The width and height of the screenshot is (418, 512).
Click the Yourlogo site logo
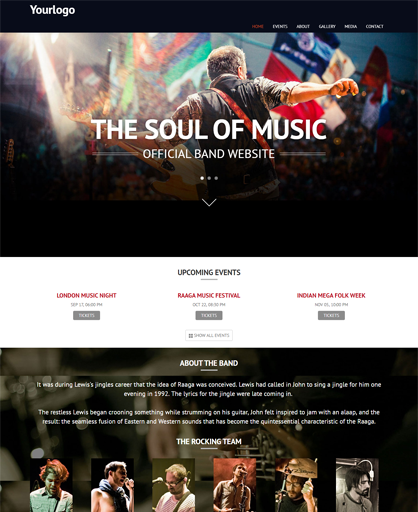[52, 10]
